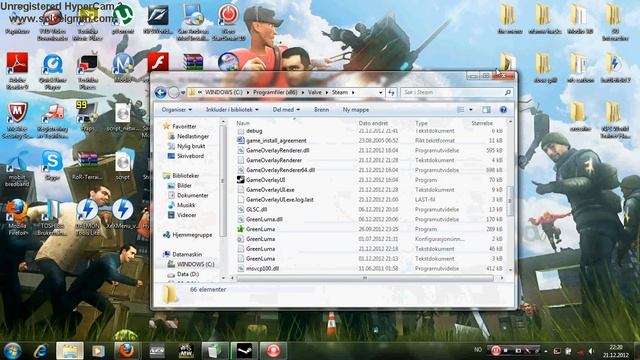
Task: Select the Mozilla Firefox desktop shortcut
Action: (x=17, y=218)
